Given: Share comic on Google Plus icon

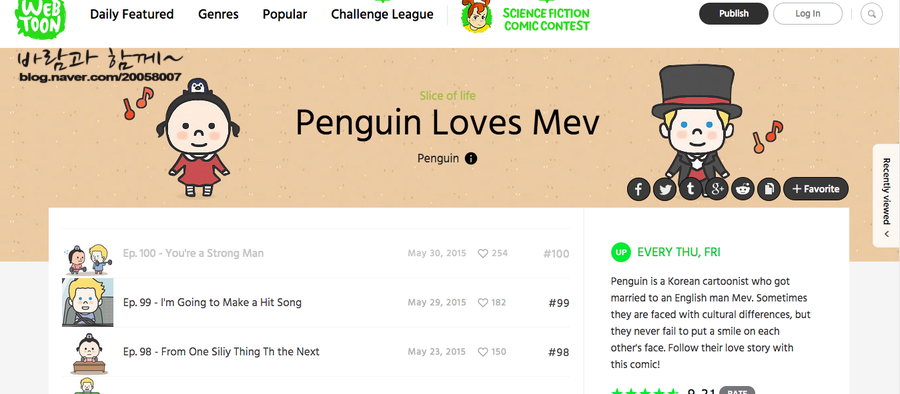Looking at the screenshot, I should point(717,189).
